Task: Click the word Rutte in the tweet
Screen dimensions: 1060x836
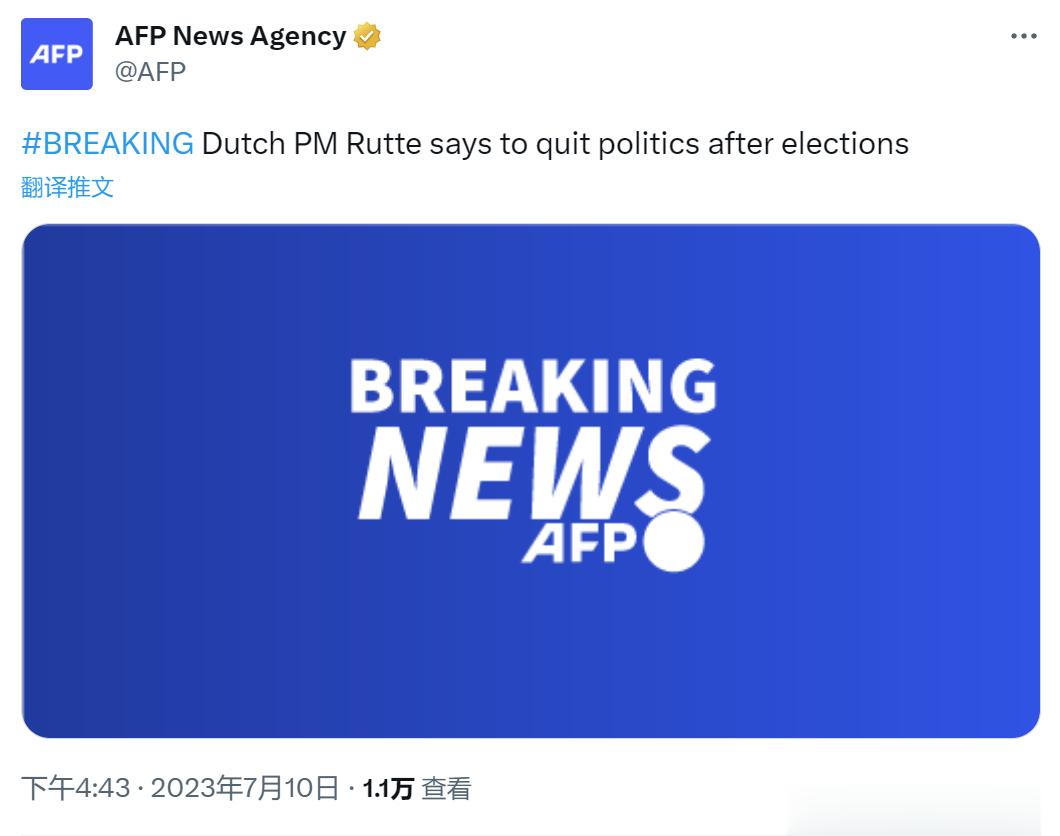Action: coord(383,143)
